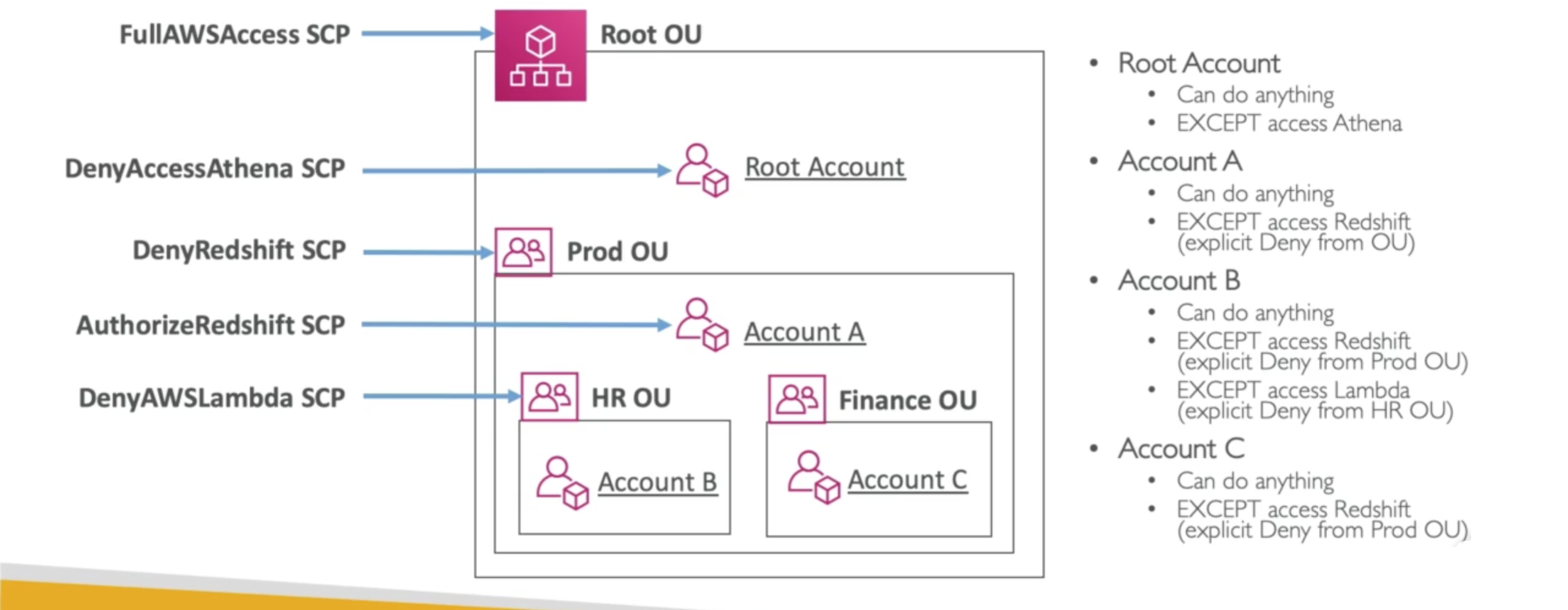Click the HR OU group icon
The width and height of the screenshot is (1568, 610).
(x=549, y=396)
